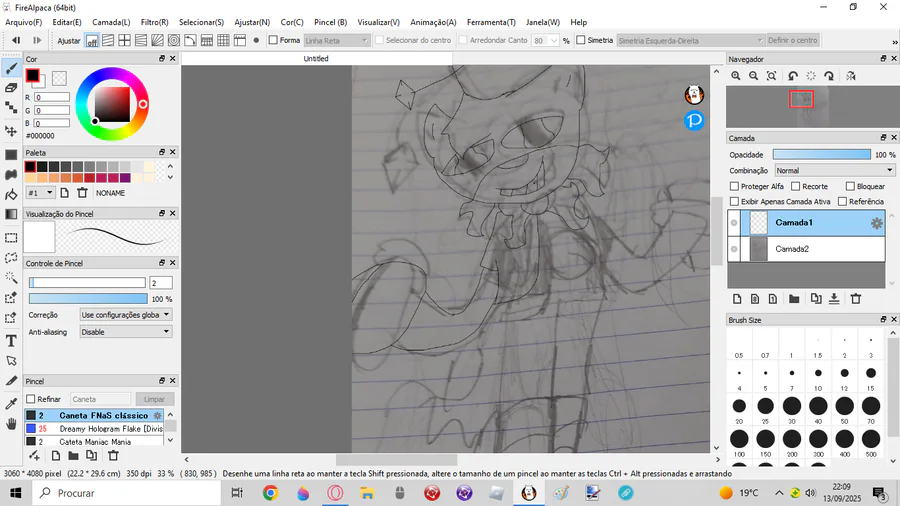Hide Camada1 layer visibility dot
The image size is (900, 506).
pos(734,223)
